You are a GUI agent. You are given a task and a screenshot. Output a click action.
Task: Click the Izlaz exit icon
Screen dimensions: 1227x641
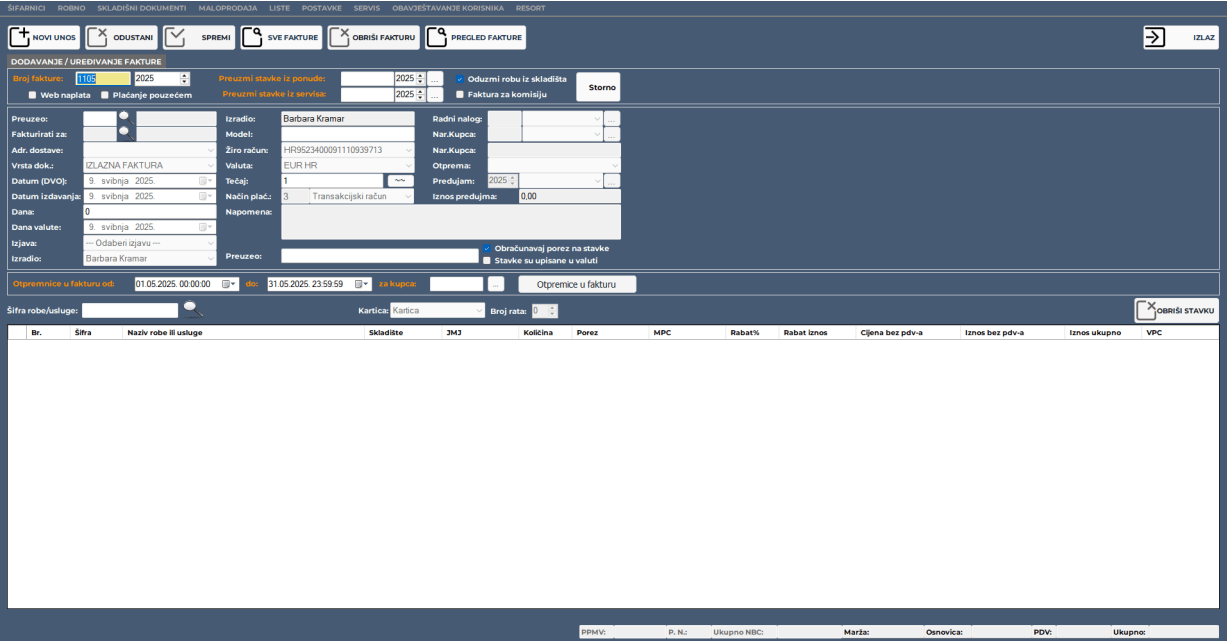[1156, 37]
